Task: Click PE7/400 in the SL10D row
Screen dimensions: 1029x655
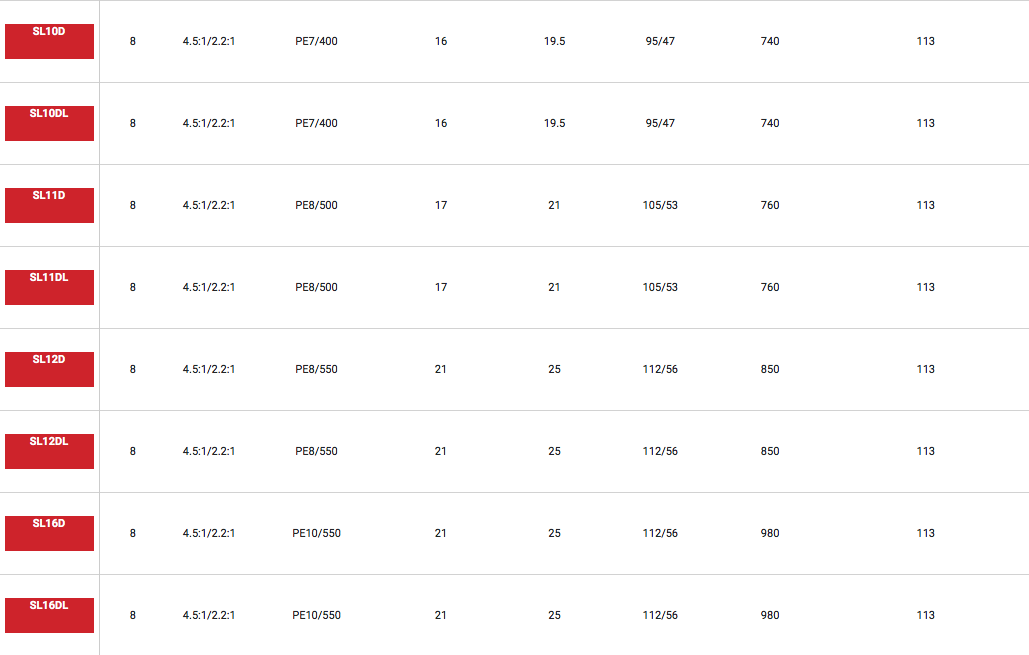Action: click(x=316, y=41)
